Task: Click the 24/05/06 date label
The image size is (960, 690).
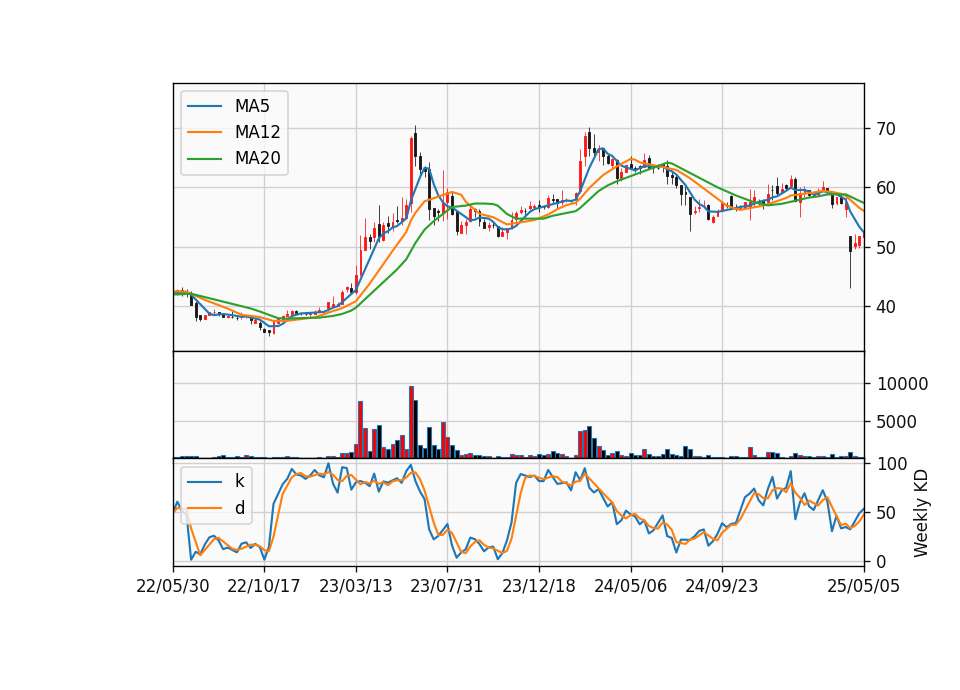Action: coord(631,586)
